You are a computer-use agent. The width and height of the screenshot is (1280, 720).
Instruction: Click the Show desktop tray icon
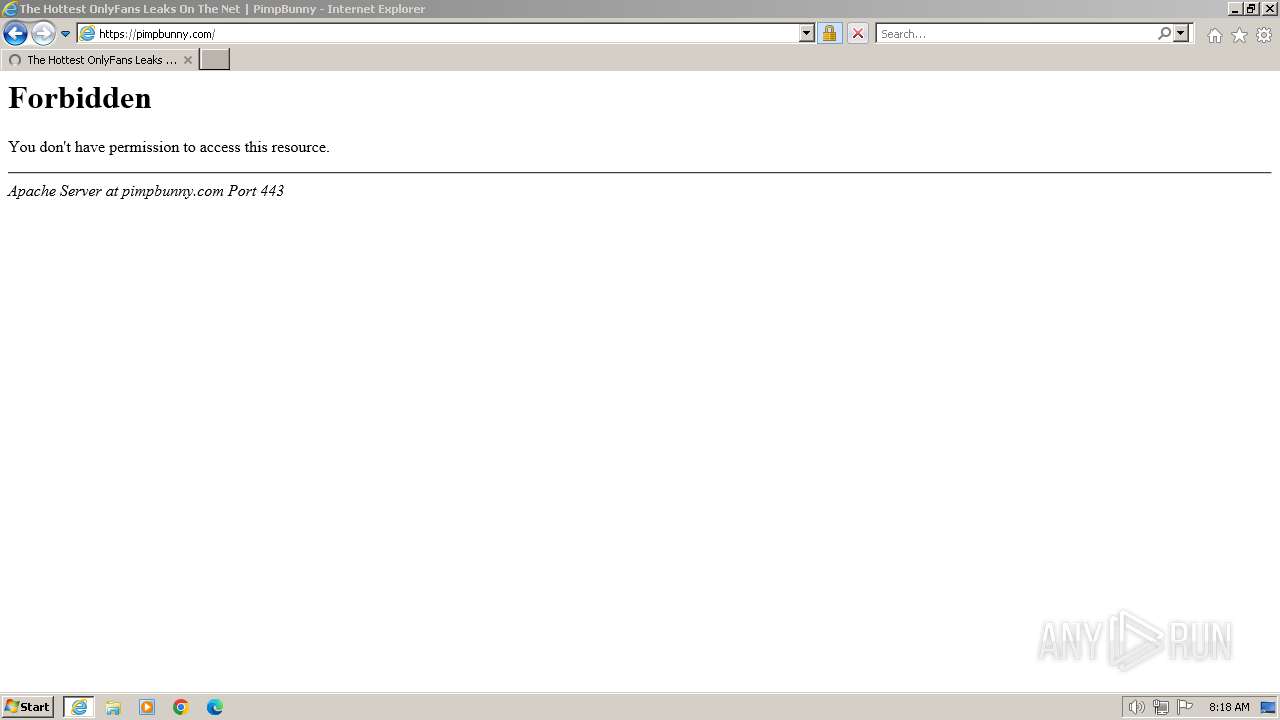click(1268, 707)
